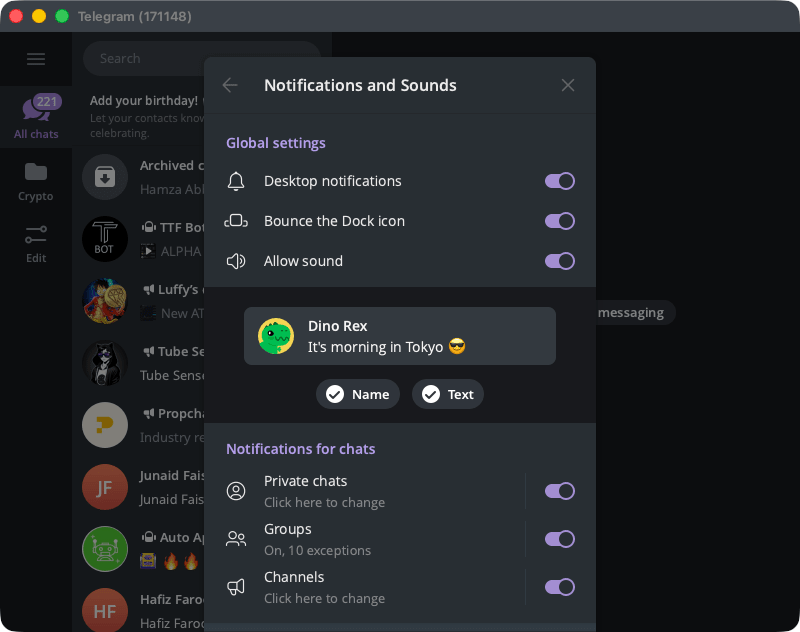The image size is (800, 632).
Task: Uncheck the Text preview option
Action: (448, 394)
